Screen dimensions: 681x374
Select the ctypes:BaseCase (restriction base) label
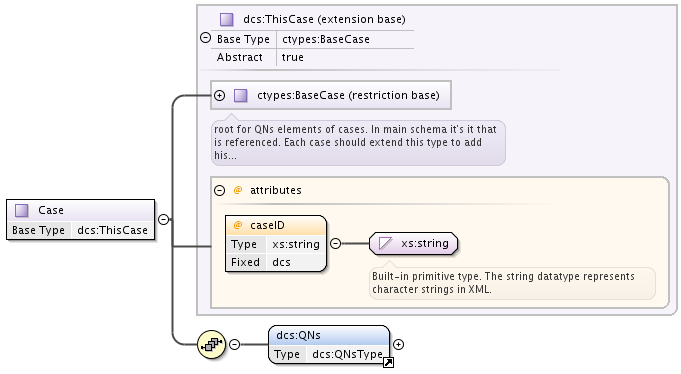348,96
